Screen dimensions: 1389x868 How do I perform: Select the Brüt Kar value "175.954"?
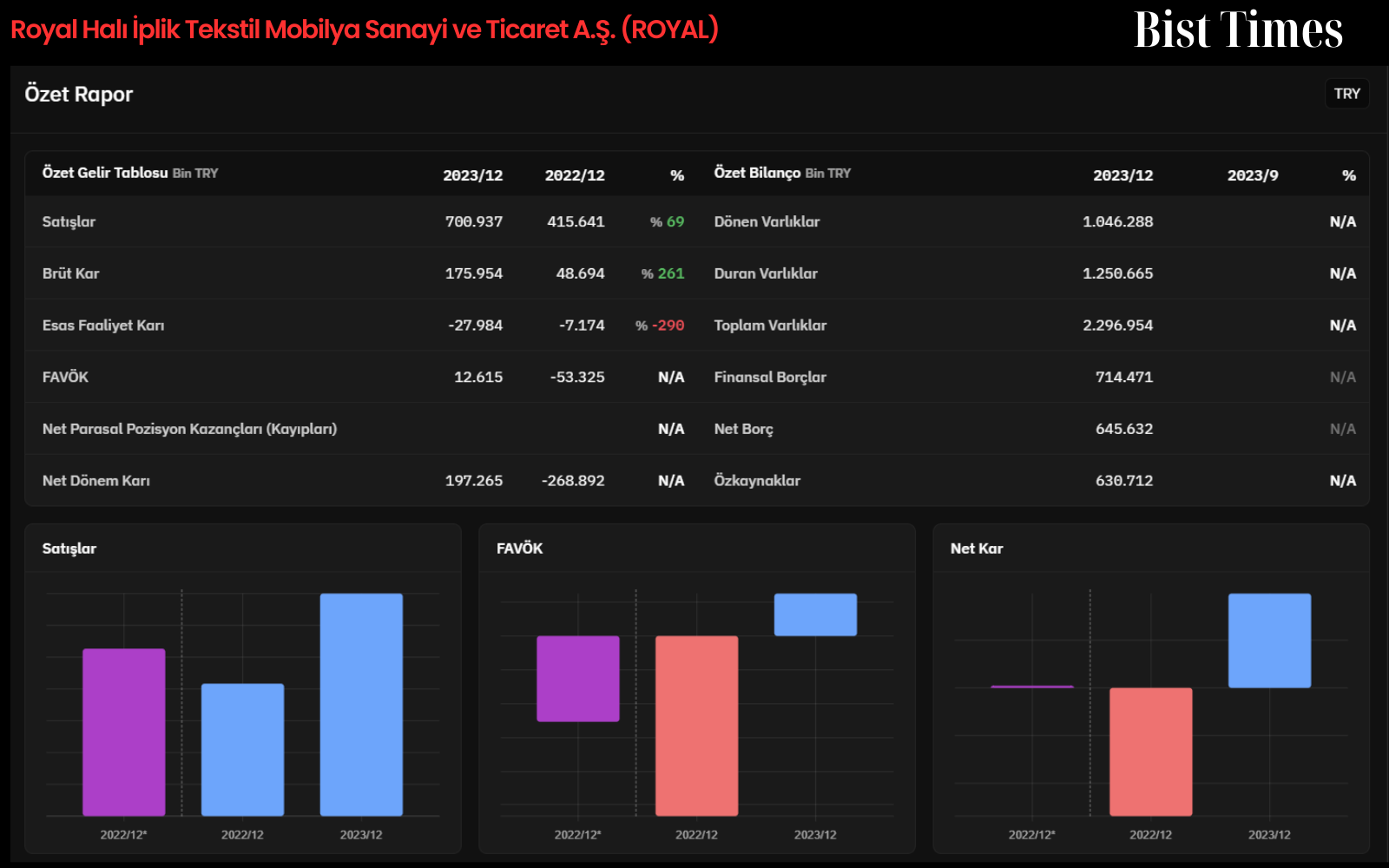474,273
